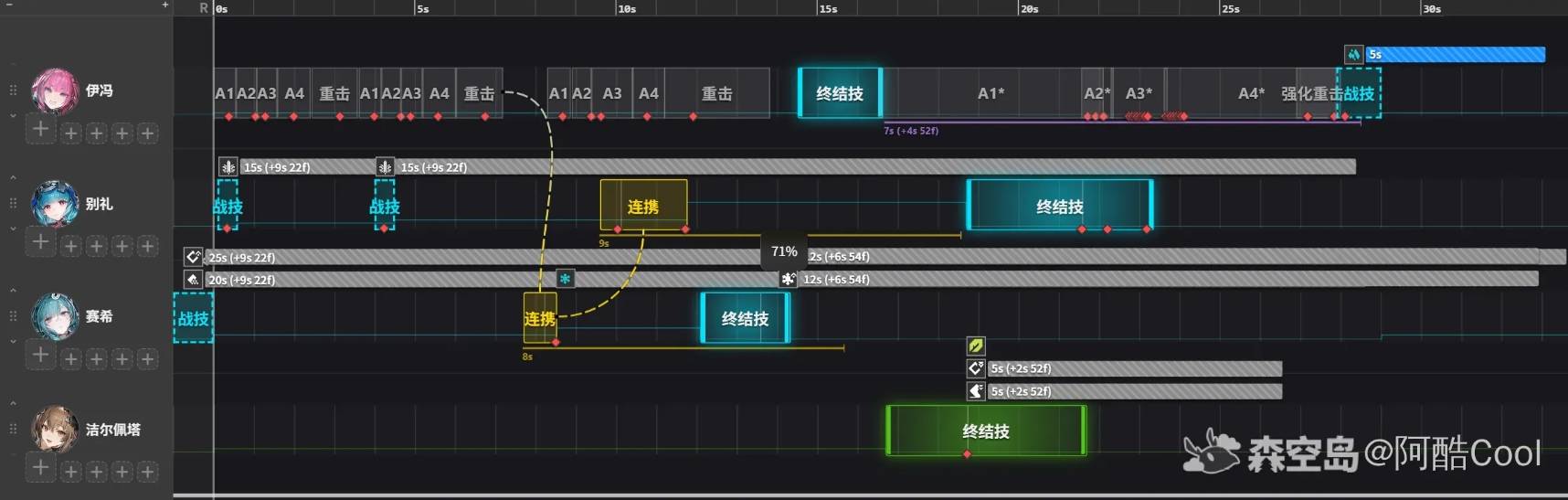Click the large add slot under 别礼
The width and height of the screenshot is (1568, 500).
[x=40, y=242]
